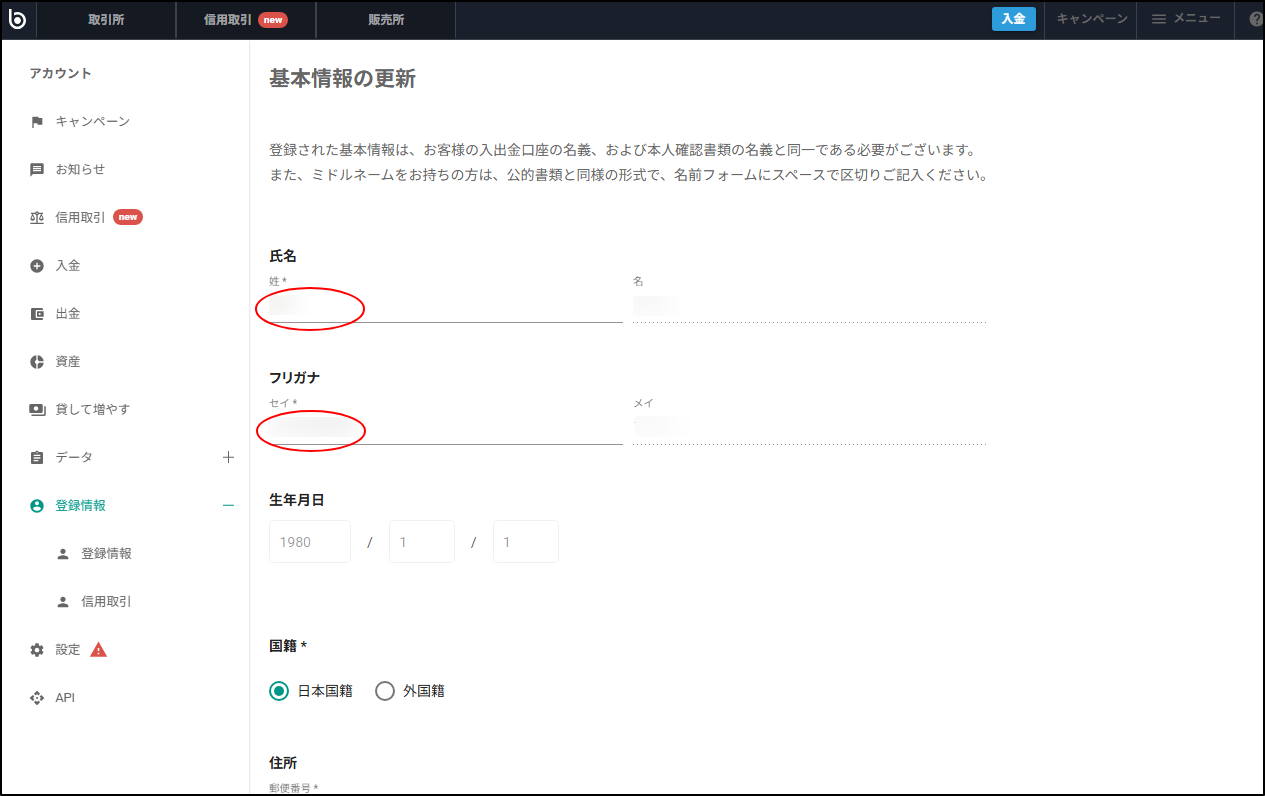Click the お知らせ message icon
This screenshot has height=796, width=1265.
pos(37,170)
